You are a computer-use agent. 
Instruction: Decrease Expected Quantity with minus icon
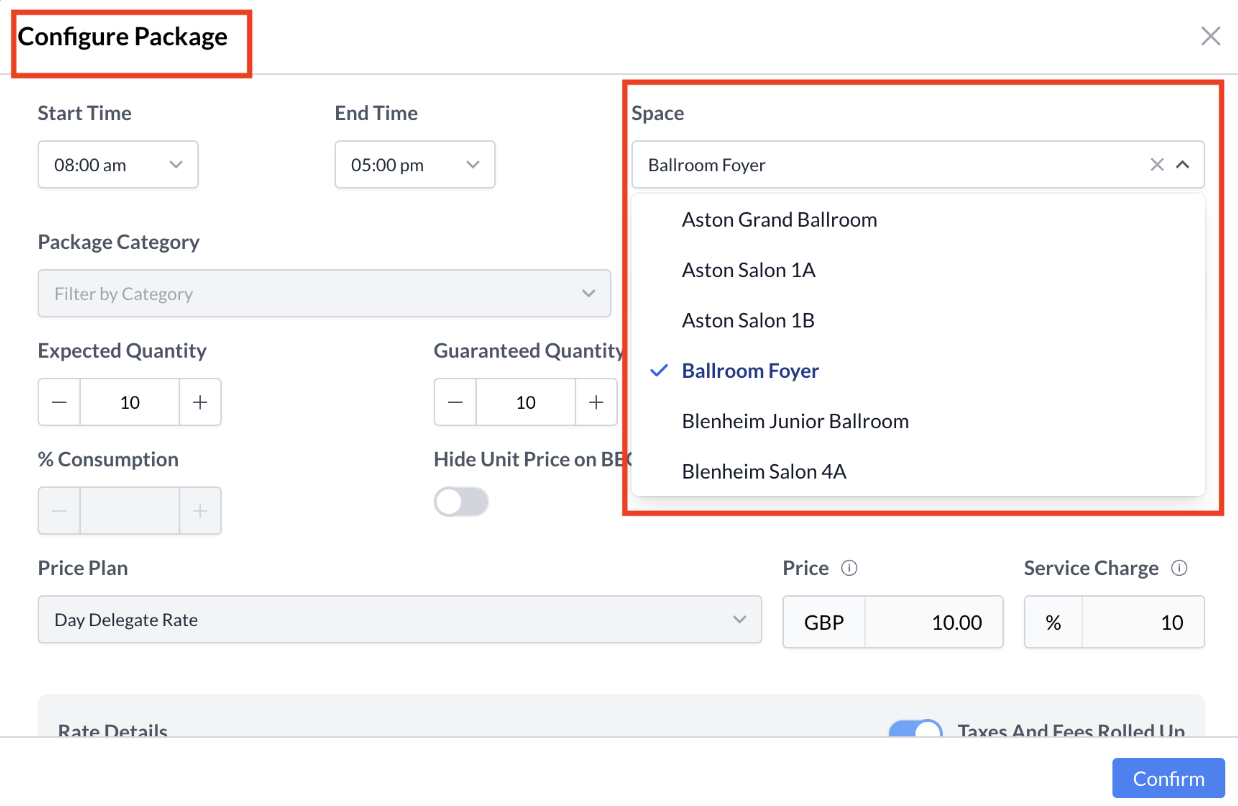click(x=59, y=402)
